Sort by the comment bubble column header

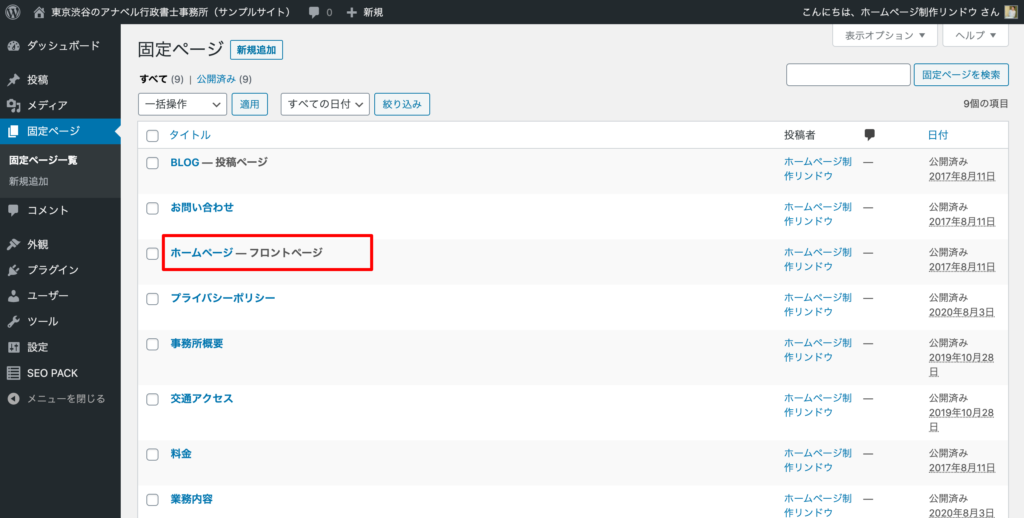coord(869,135)
